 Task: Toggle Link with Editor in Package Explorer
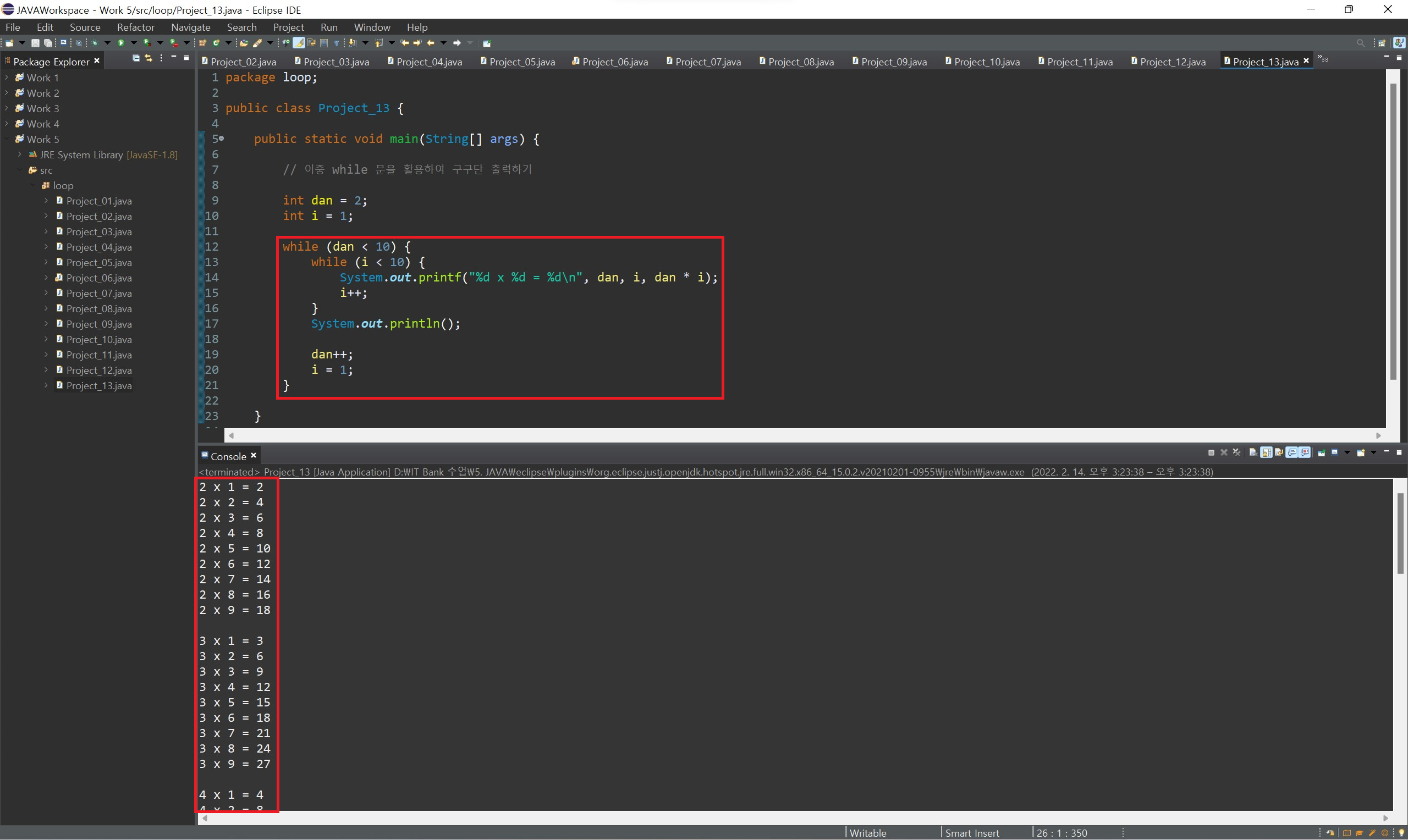point(148,58)
